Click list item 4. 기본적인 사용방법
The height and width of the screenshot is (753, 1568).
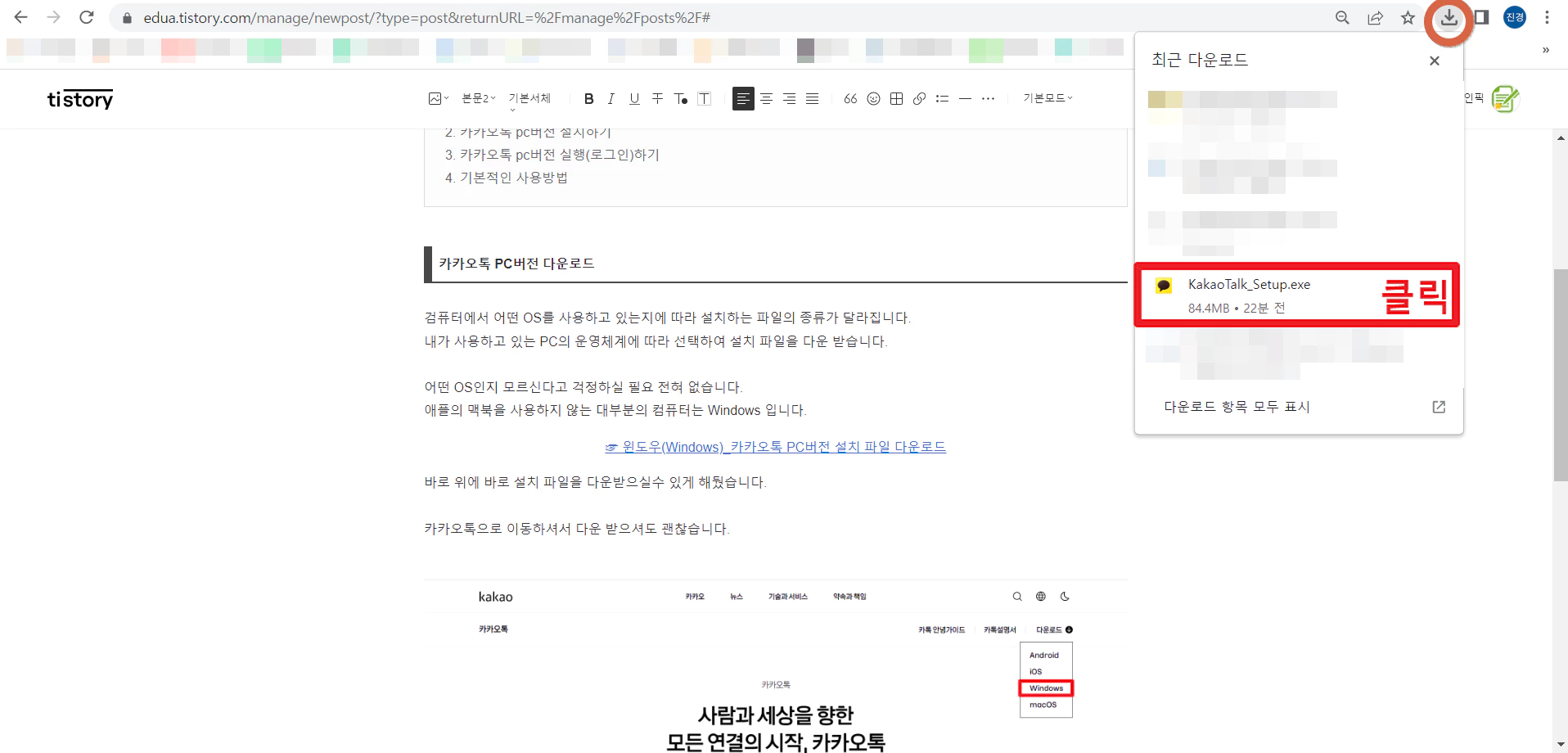point(506,178)
